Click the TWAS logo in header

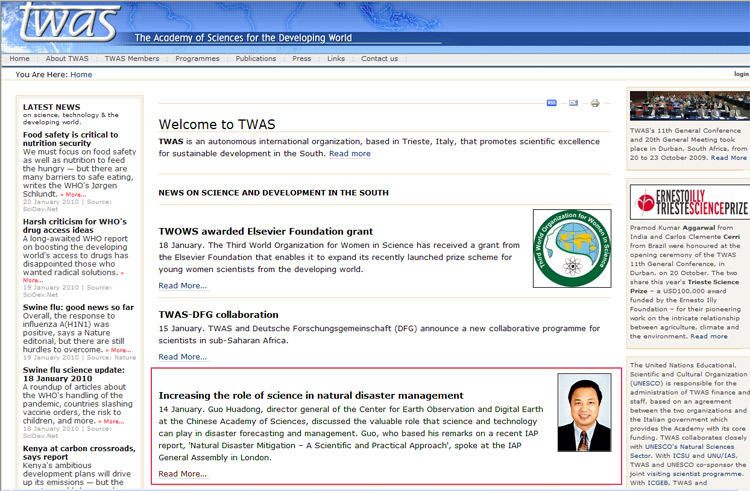tap(69, 22)
